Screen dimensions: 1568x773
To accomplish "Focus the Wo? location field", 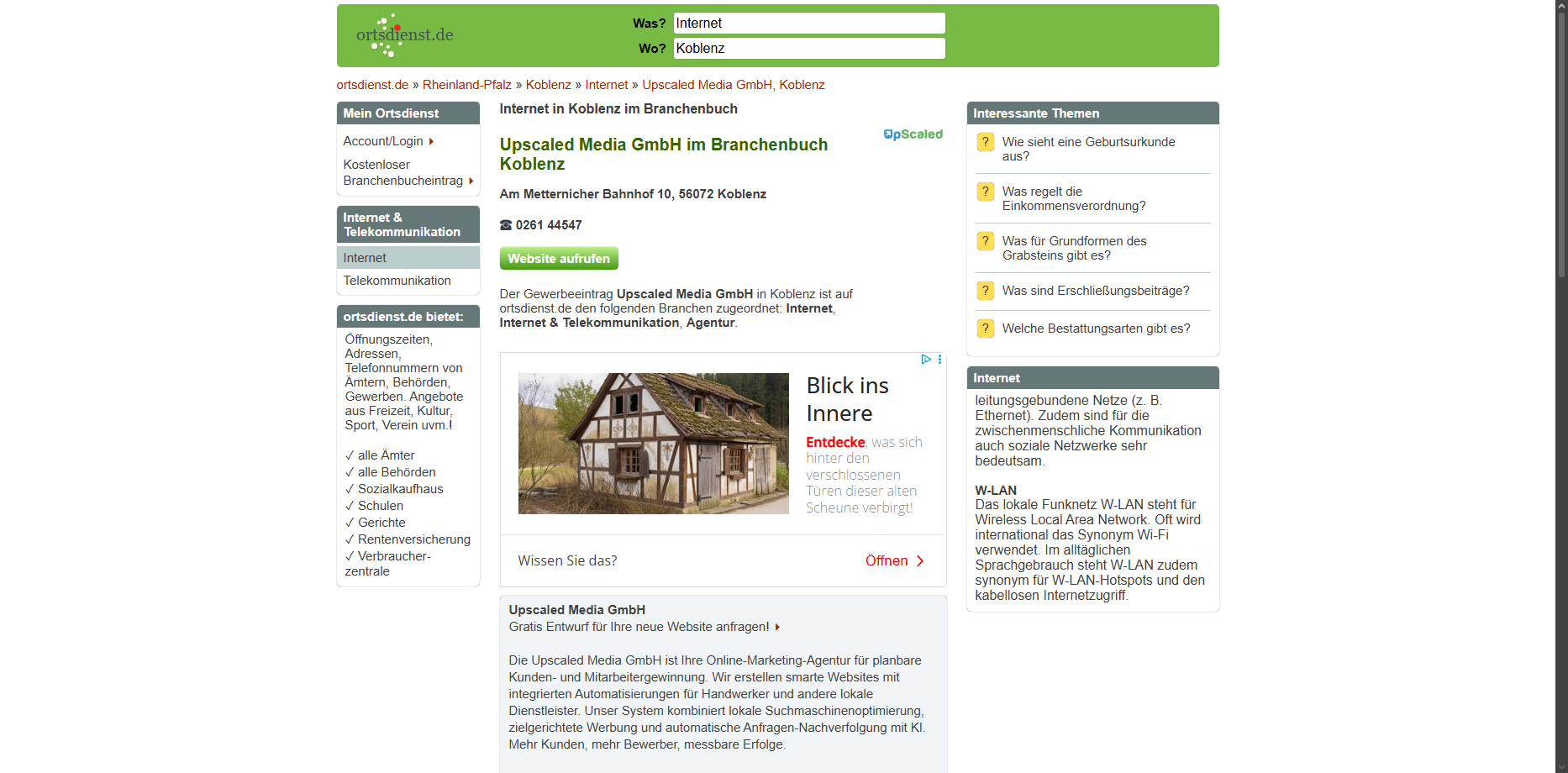I will pyautogui.click(x=809, y=49).
